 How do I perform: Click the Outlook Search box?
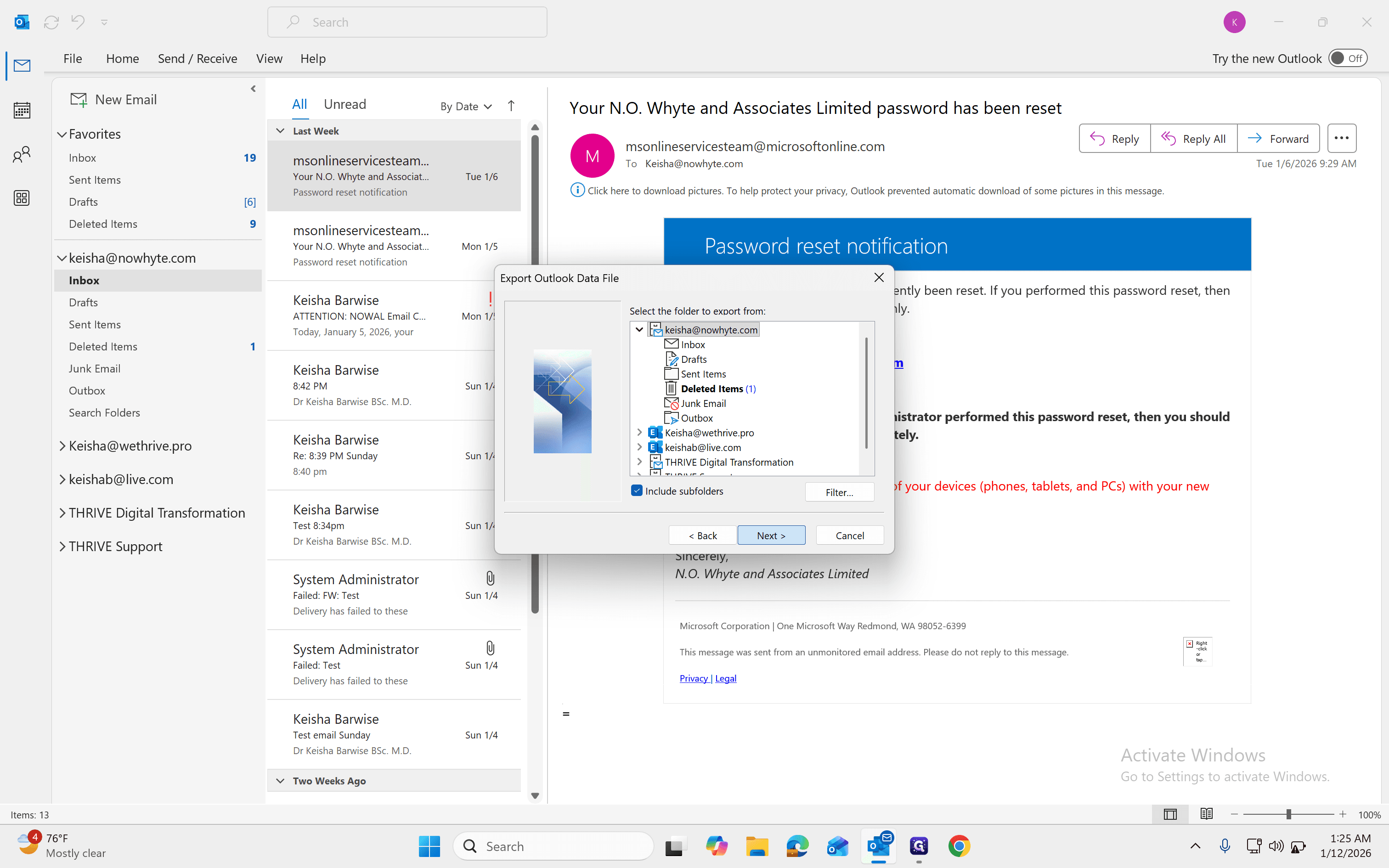(407, 23)
